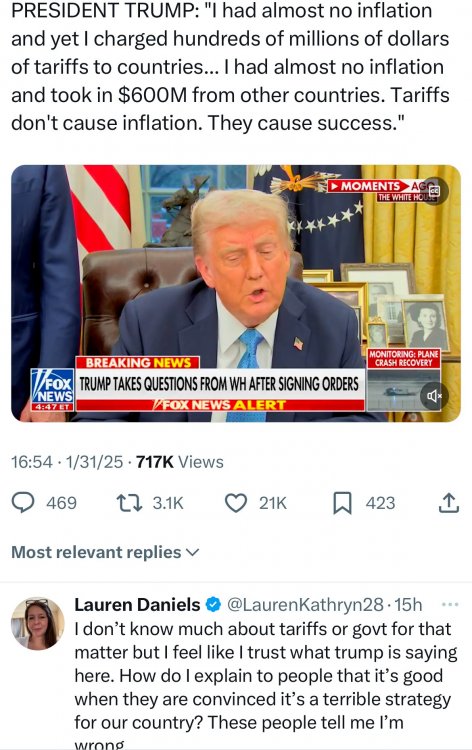The height and width of the screenshot is (750, 472).
Task: Click the chevron beside relevant replies
Action: click(x=192, y=552)
